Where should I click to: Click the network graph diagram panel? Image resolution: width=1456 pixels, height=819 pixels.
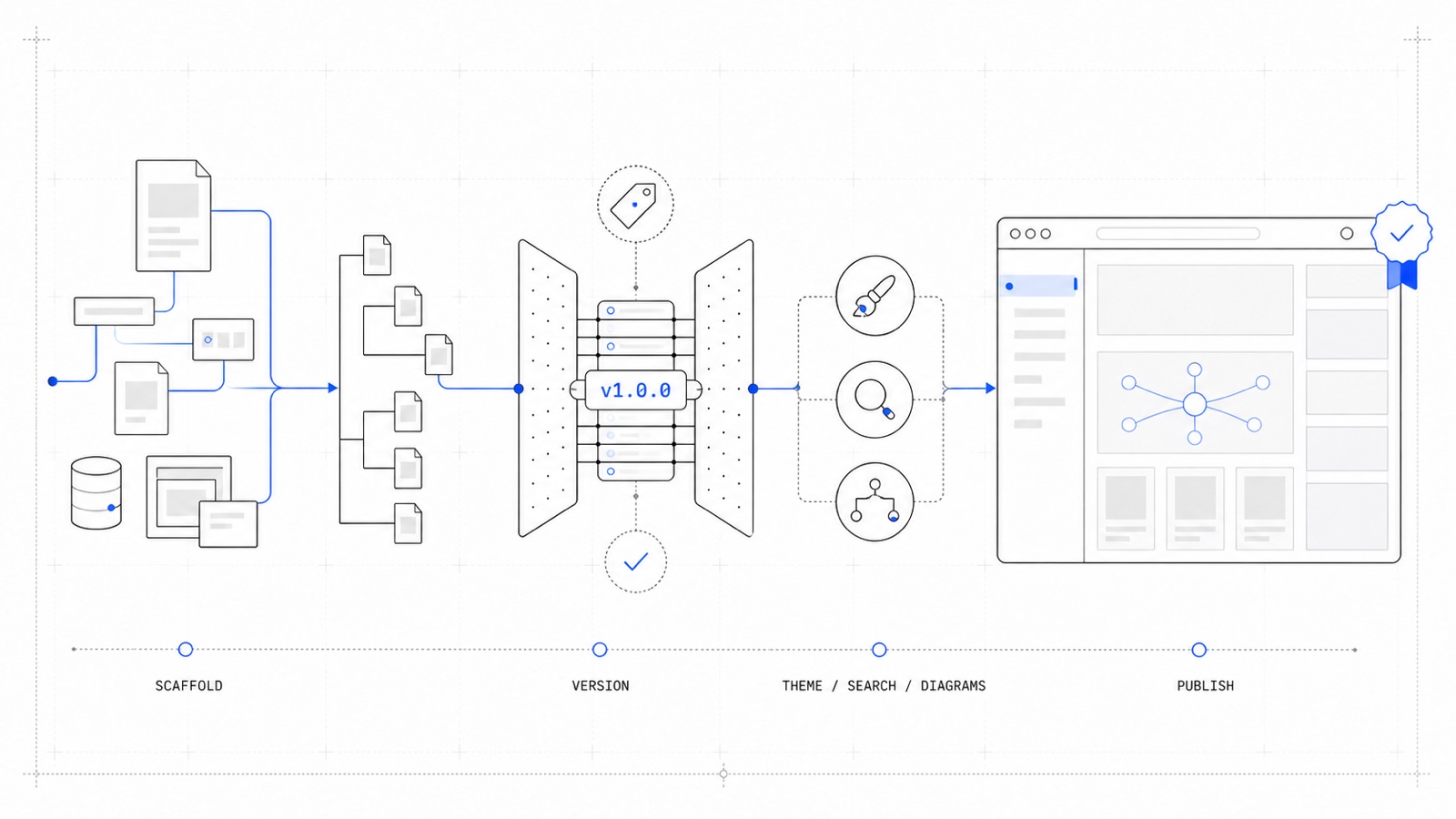1195,402
